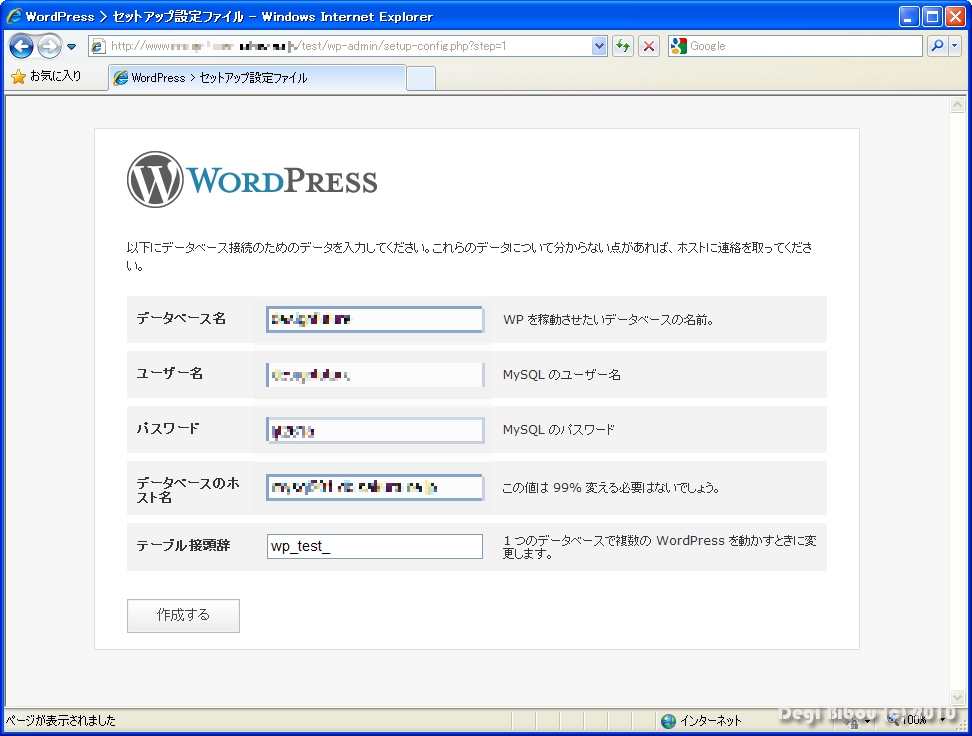Click the magnifier search button

(937, 46)
